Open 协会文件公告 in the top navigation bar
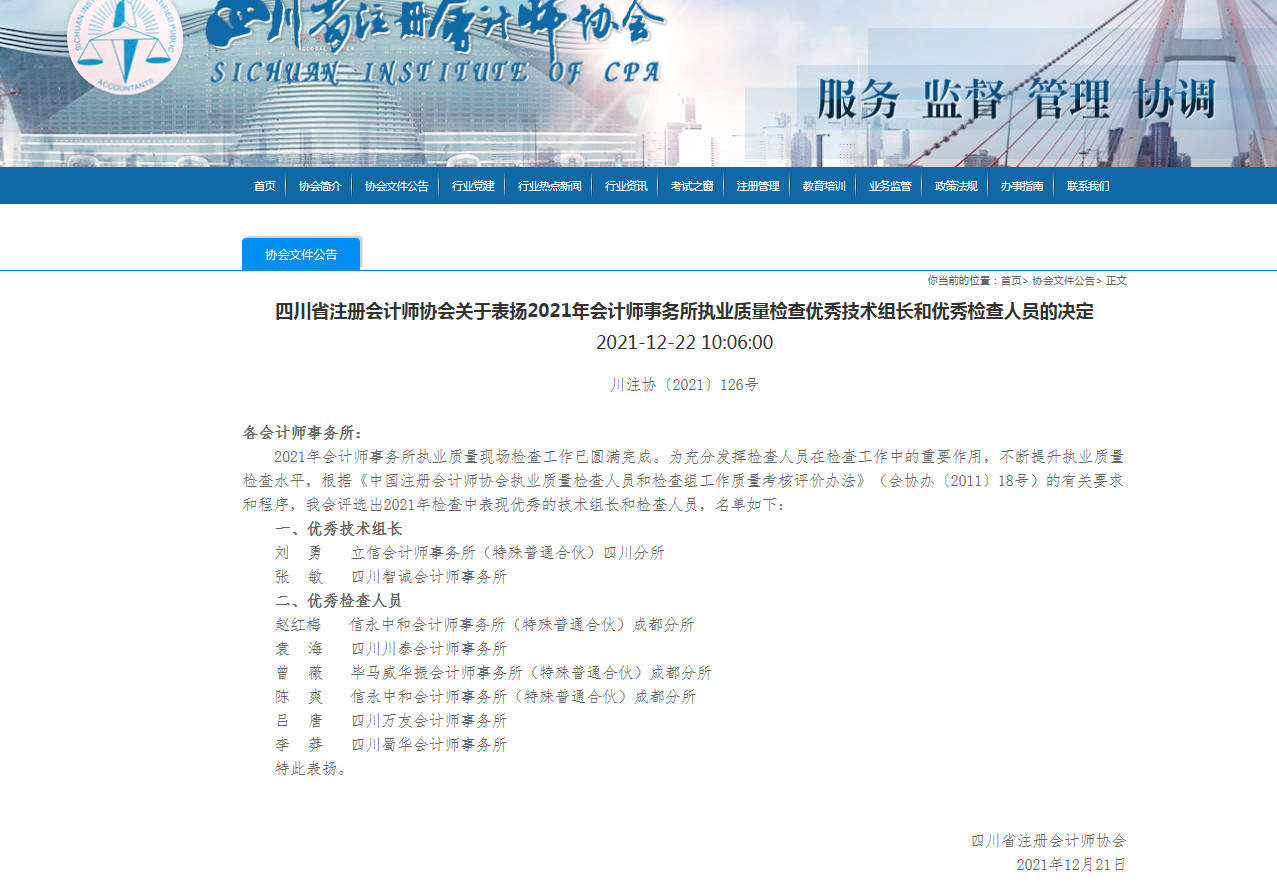The image size is (1277, 882). [x=396, y=186]
